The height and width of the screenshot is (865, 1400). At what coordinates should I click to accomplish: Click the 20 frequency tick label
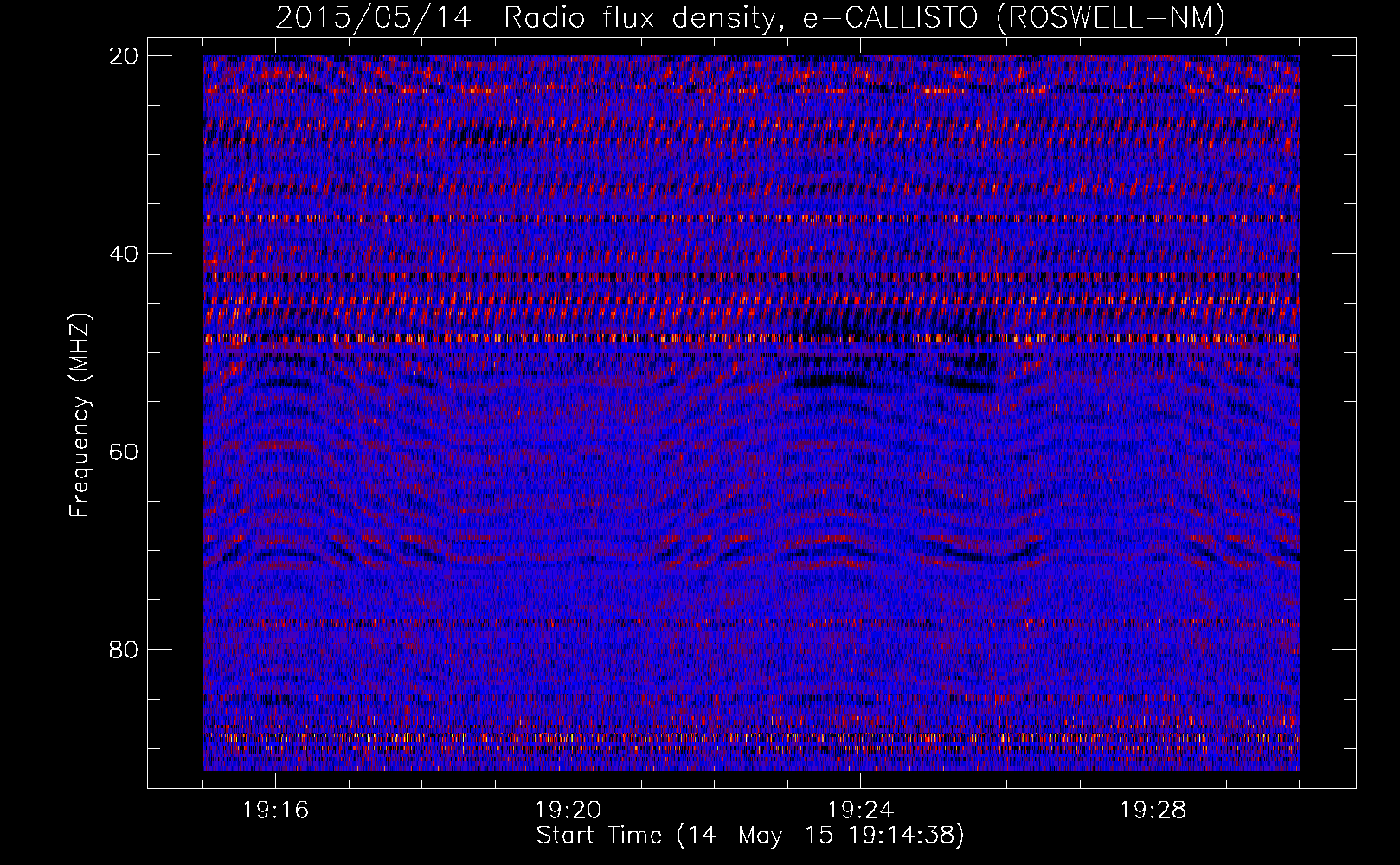(x=125, y=56)
